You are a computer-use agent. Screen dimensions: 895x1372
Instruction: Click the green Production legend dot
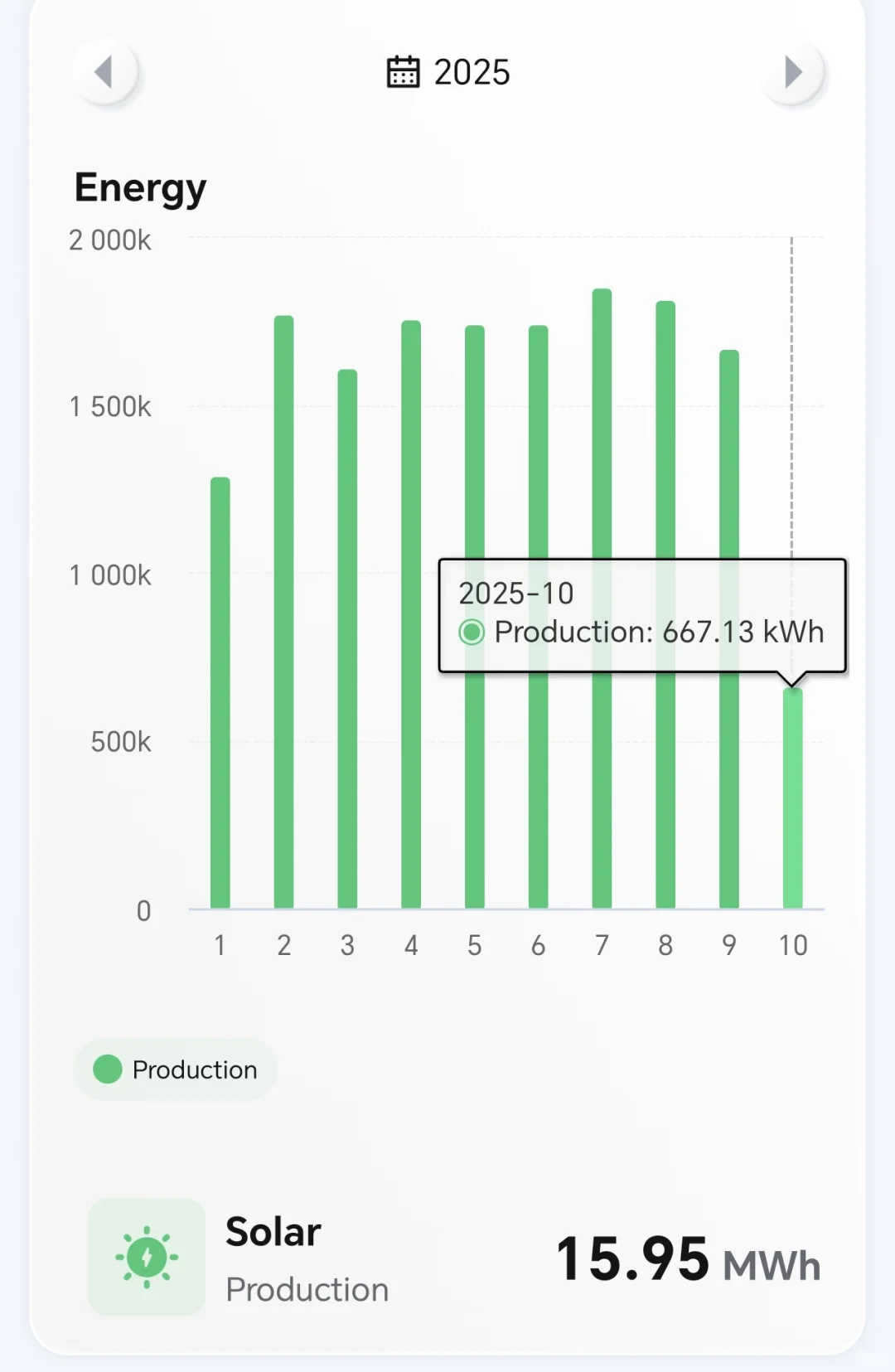(108, 1070)
